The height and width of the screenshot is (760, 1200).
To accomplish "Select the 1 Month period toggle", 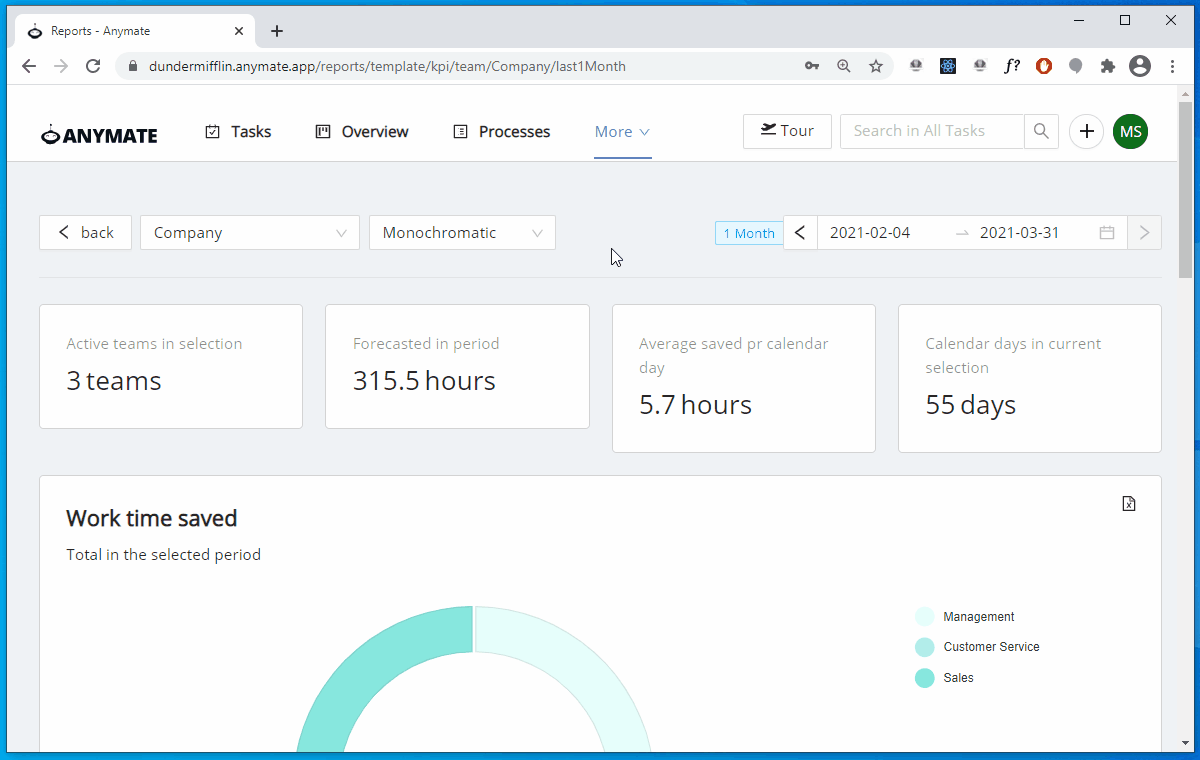I will (x=748, y=232).
